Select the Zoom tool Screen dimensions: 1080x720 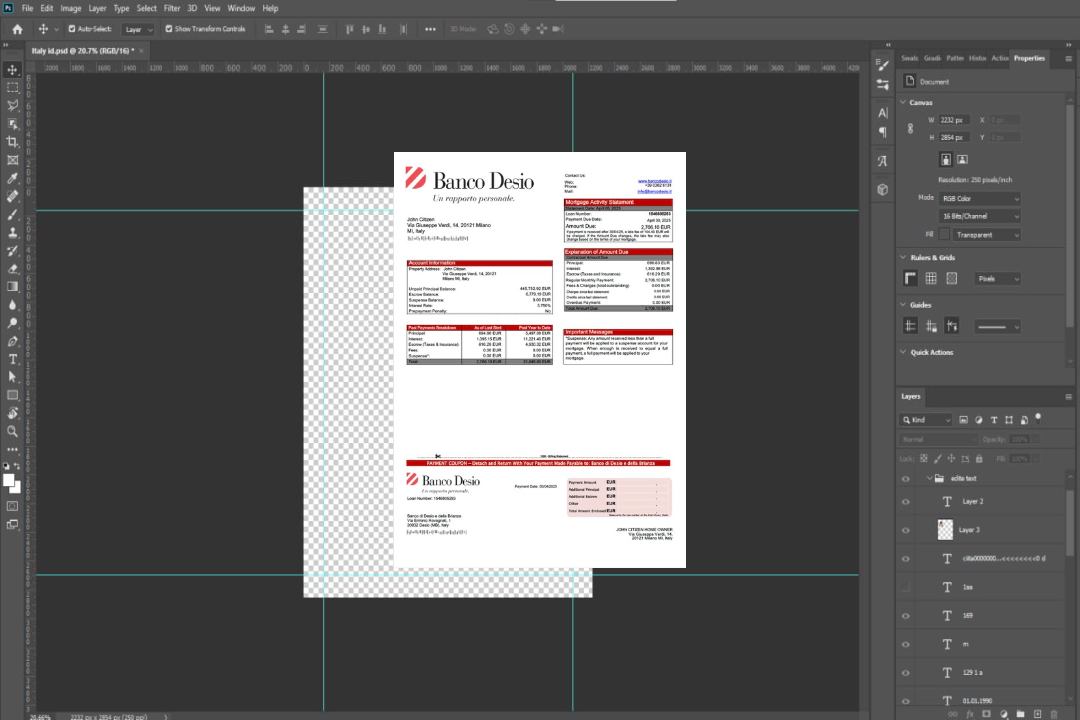pyautogui.click(x=13, y=431)
